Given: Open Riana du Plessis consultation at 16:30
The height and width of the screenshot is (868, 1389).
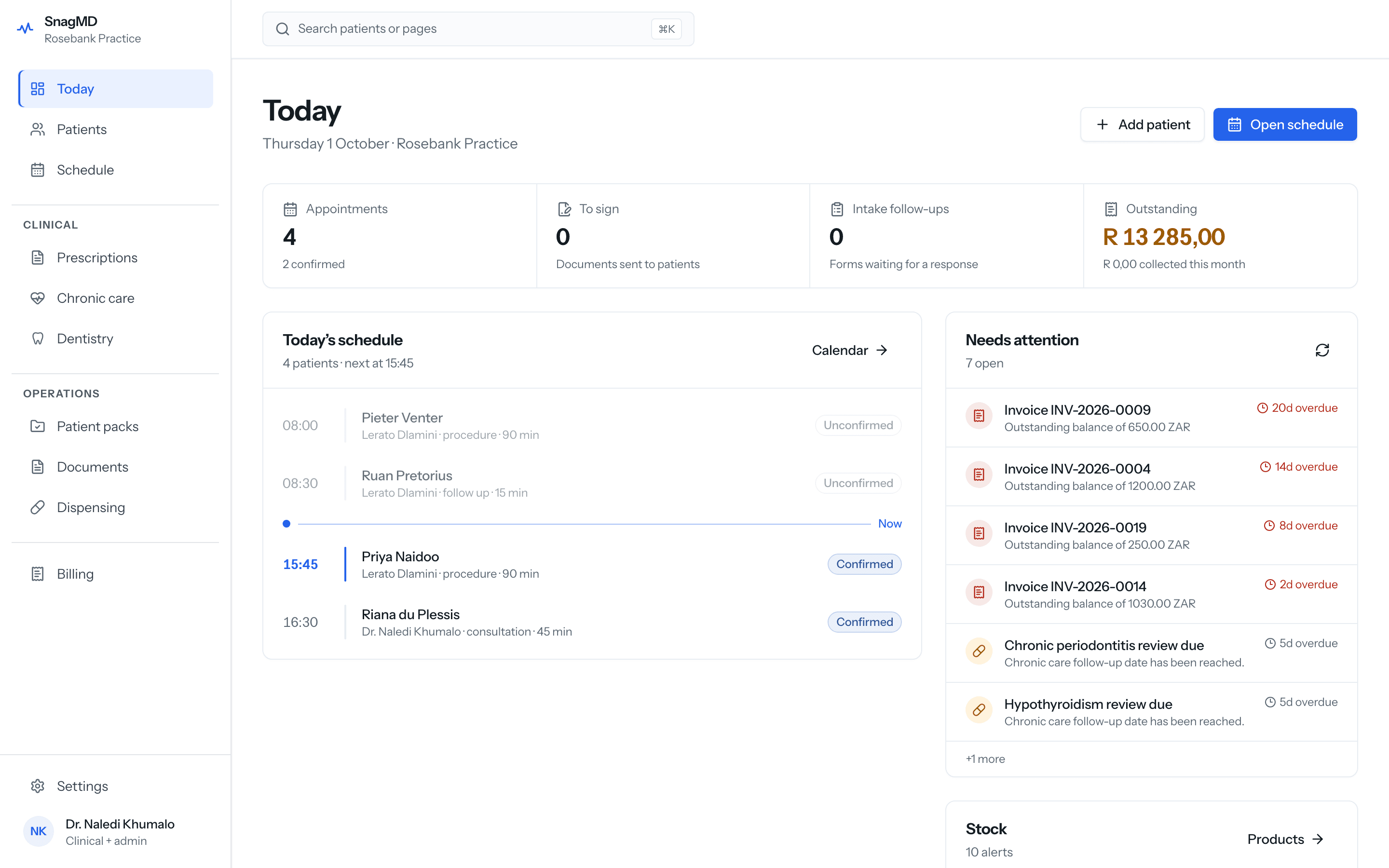Looking at the screenshot, I should pyautogui.click(x=592, y=622).
